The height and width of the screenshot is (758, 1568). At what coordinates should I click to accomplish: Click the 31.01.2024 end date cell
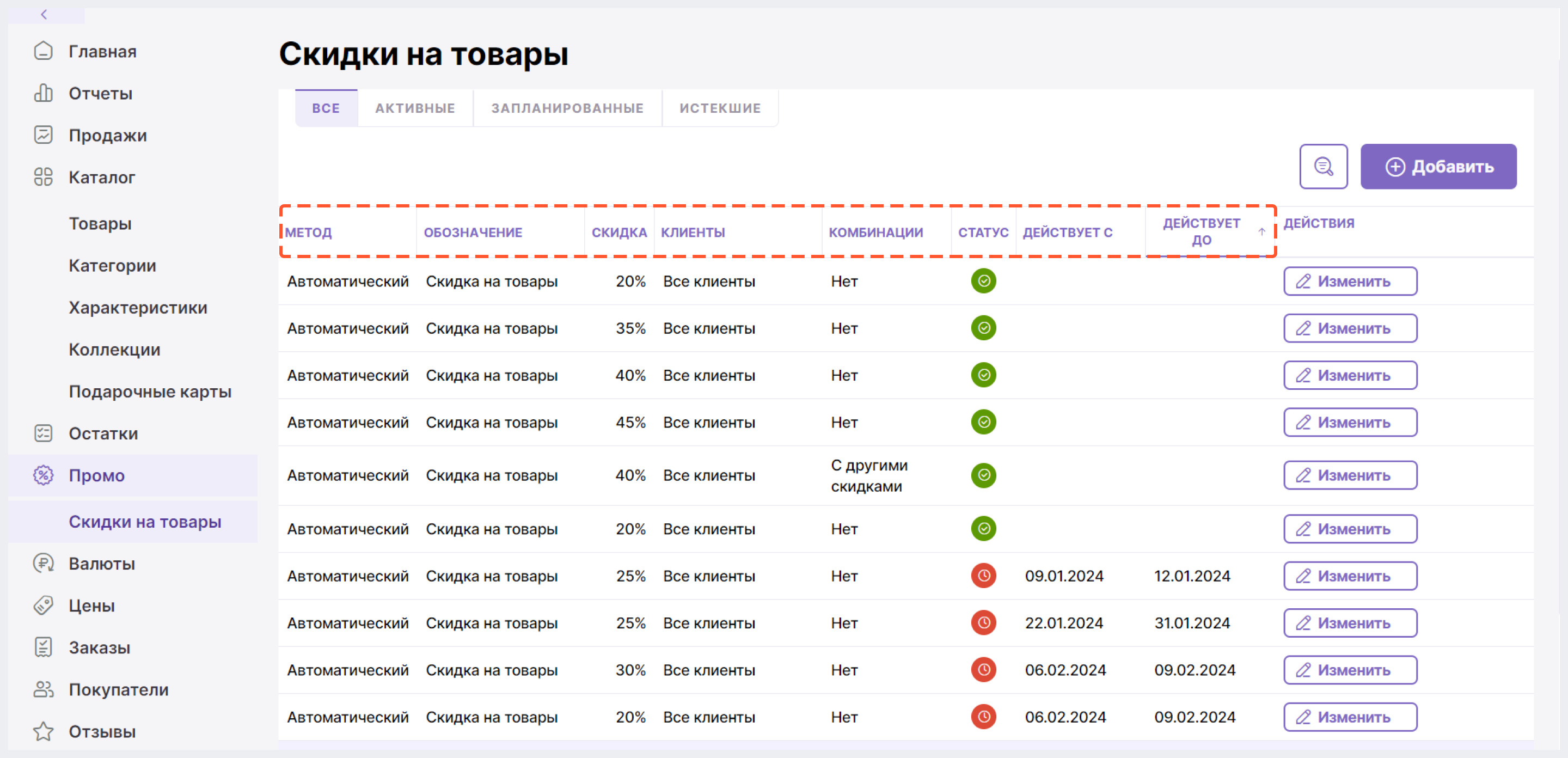(1192, 623)
